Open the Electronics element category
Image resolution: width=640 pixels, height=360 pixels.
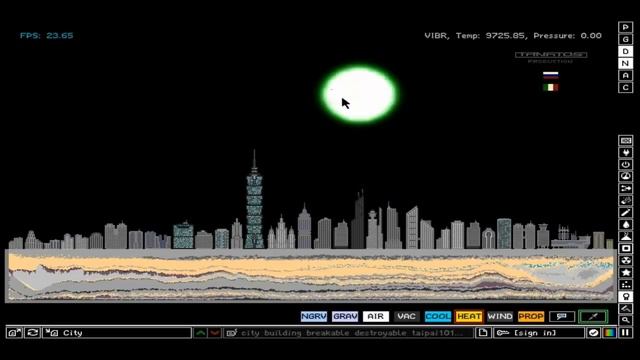[625, 153]
